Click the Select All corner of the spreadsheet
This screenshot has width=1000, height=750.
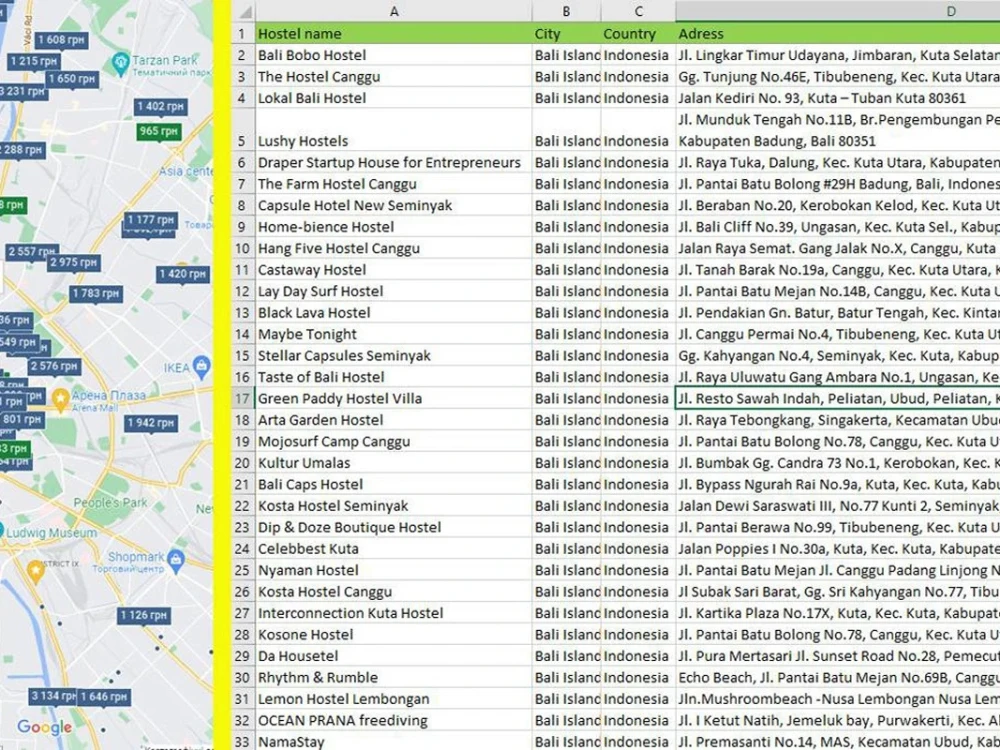244,11
